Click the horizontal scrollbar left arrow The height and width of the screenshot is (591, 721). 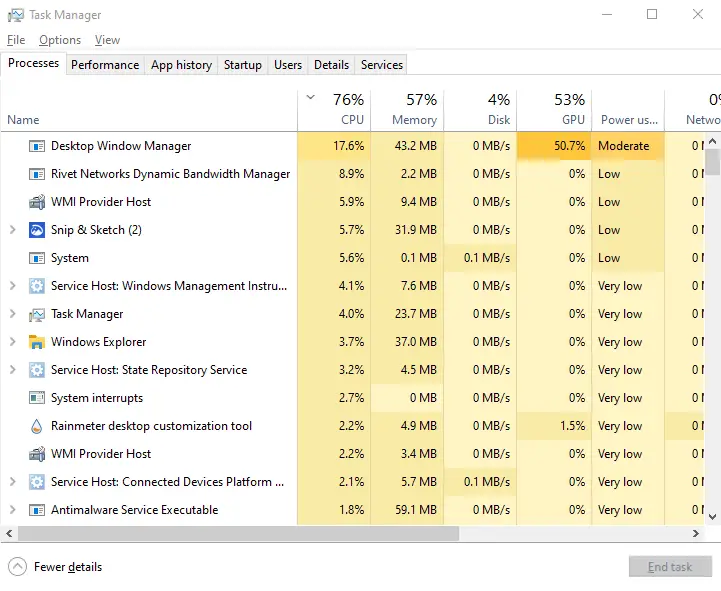tap(9, 534)
